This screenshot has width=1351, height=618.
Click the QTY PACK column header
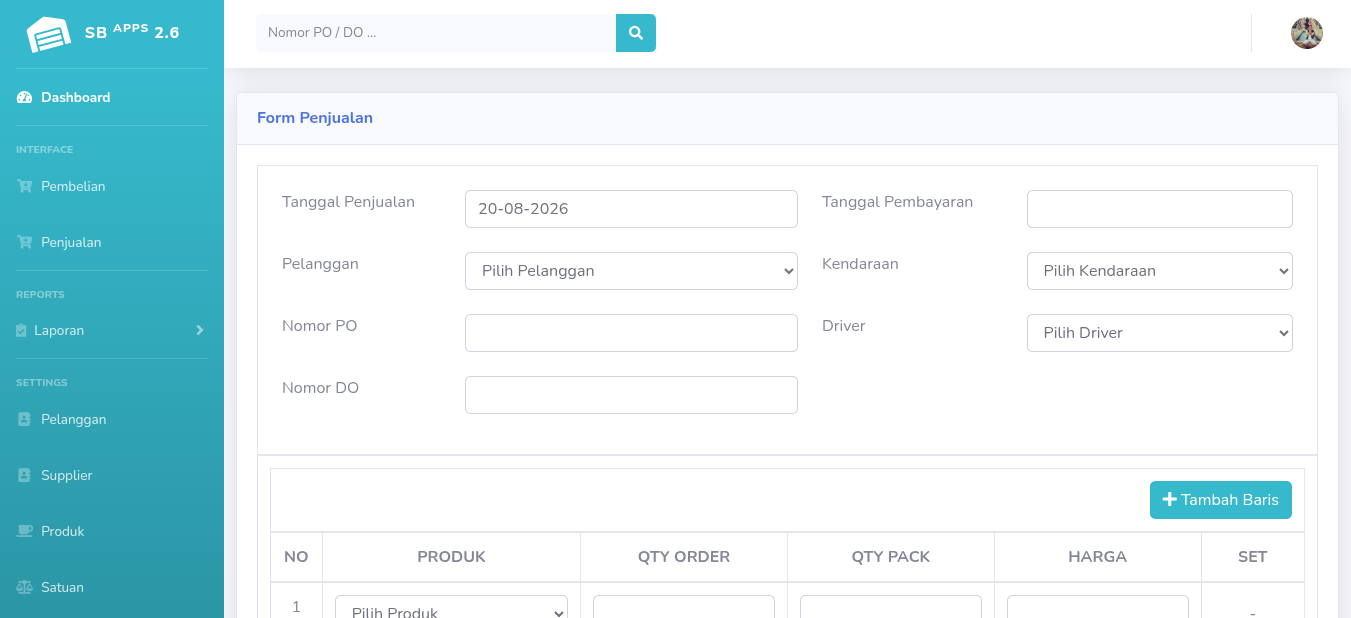[x=891, y=557]
